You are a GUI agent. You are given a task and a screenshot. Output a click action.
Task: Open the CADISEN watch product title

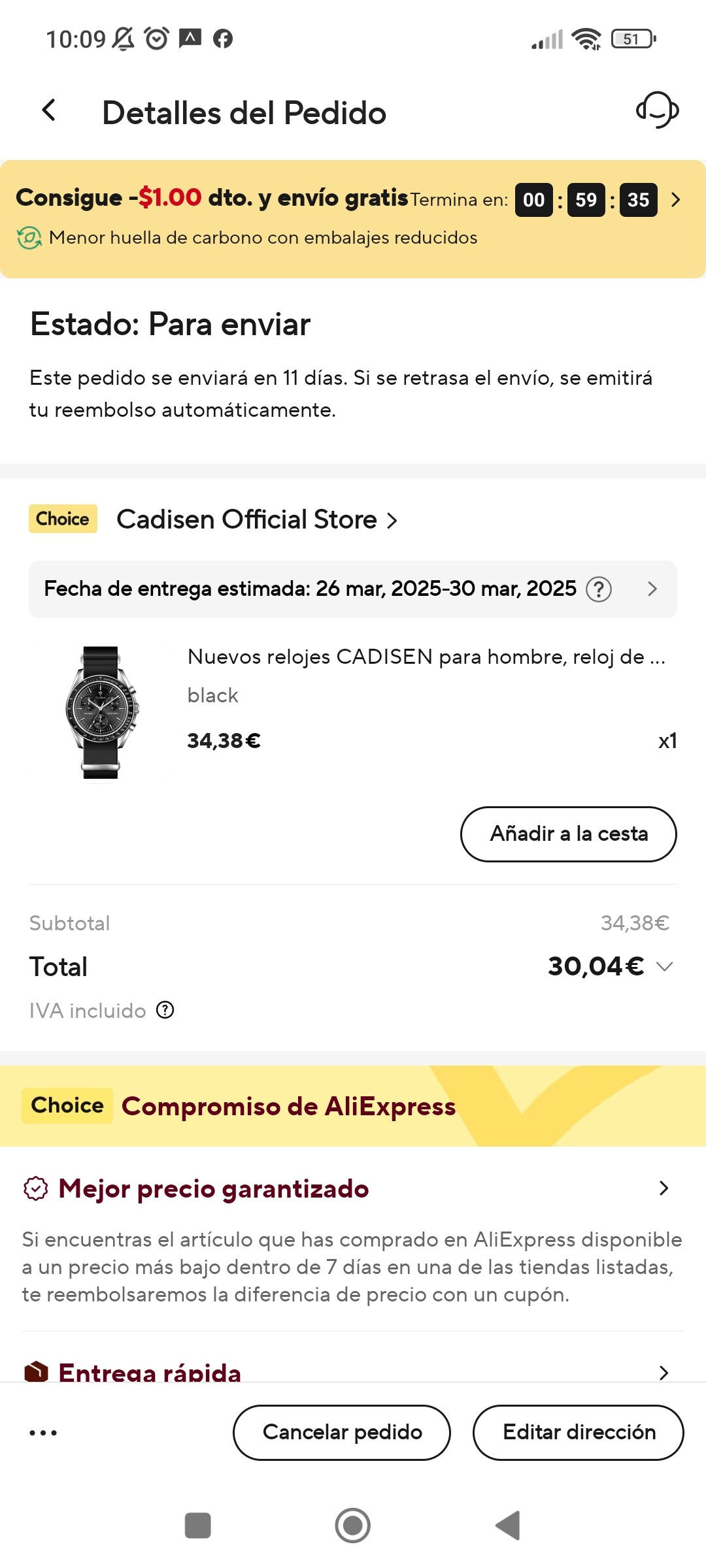[426, 657]
